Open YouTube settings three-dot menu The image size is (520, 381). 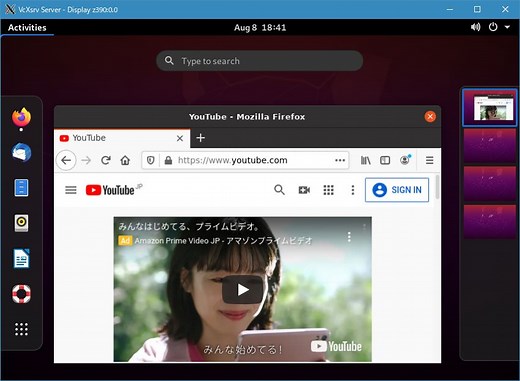pyautogui.click(x=353, y=190)
